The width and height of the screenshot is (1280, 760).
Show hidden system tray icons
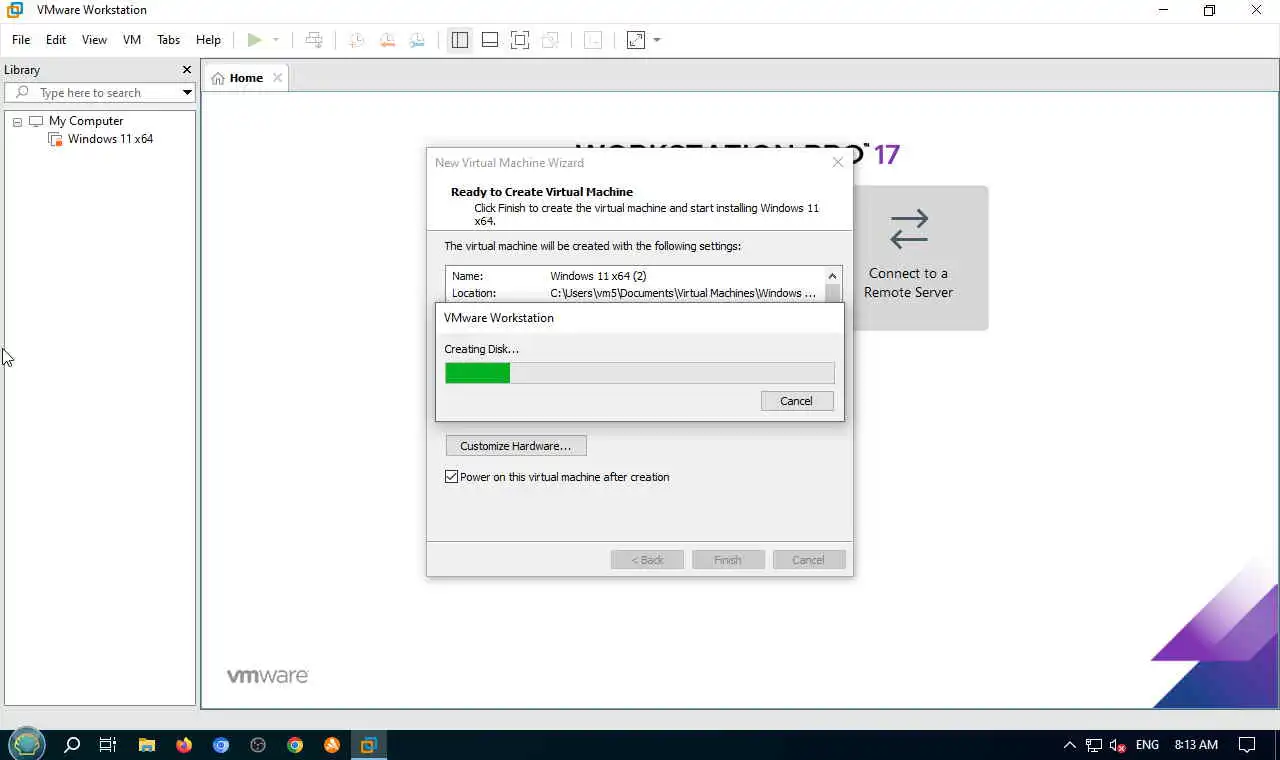tap(1069, 745)
